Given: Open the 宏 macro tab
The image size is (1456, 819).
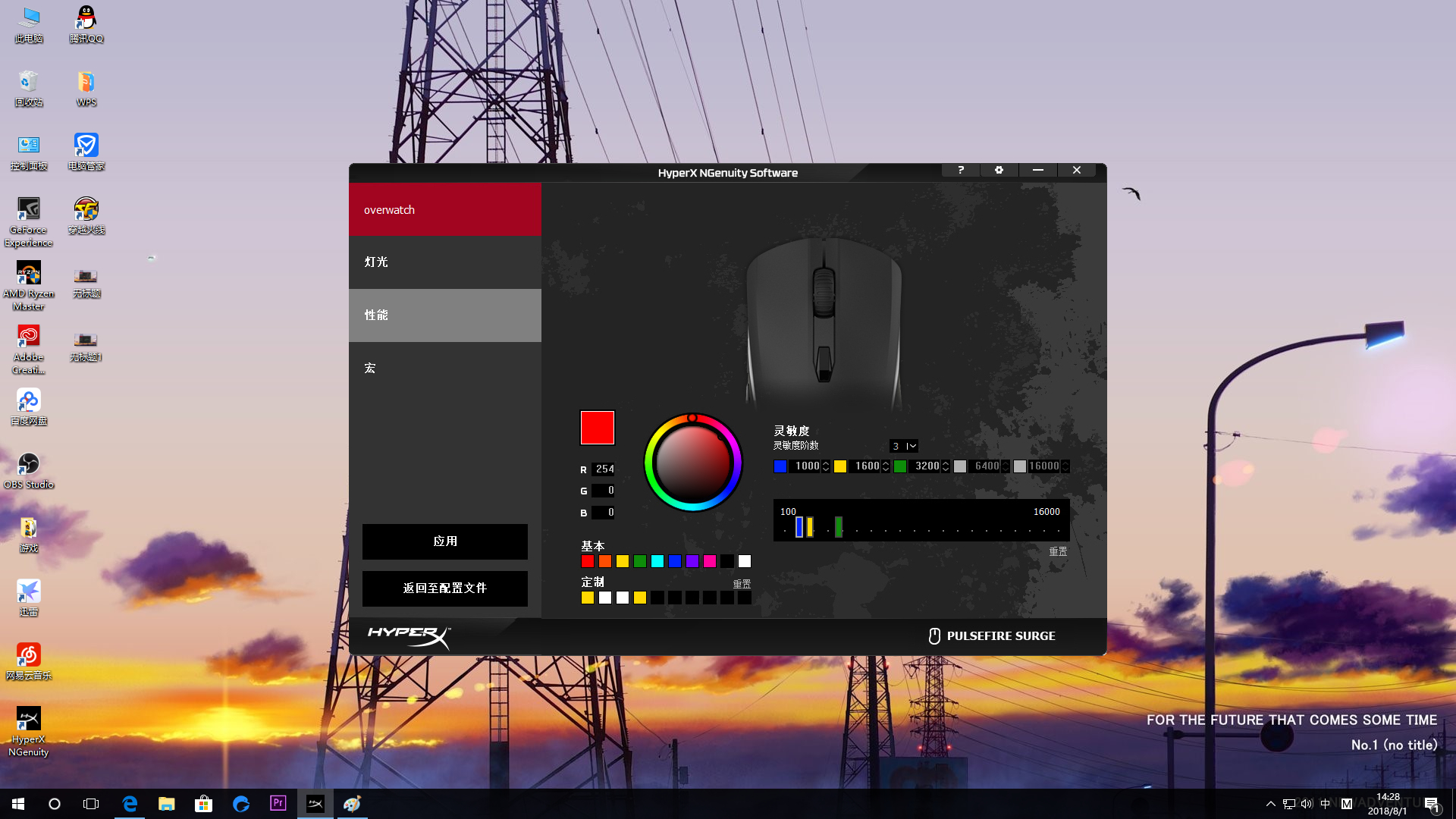Looking at the screenshot, I should pos(445,369).
